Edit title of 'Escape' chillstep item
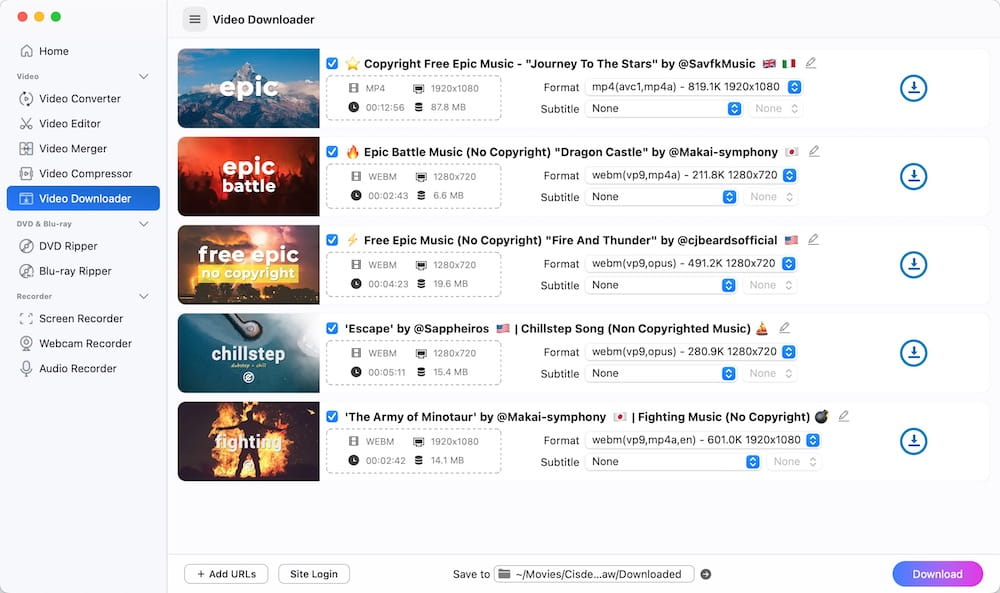Image resolution: width=1000 pixels, height=593 pixels. tap(784, 328)
